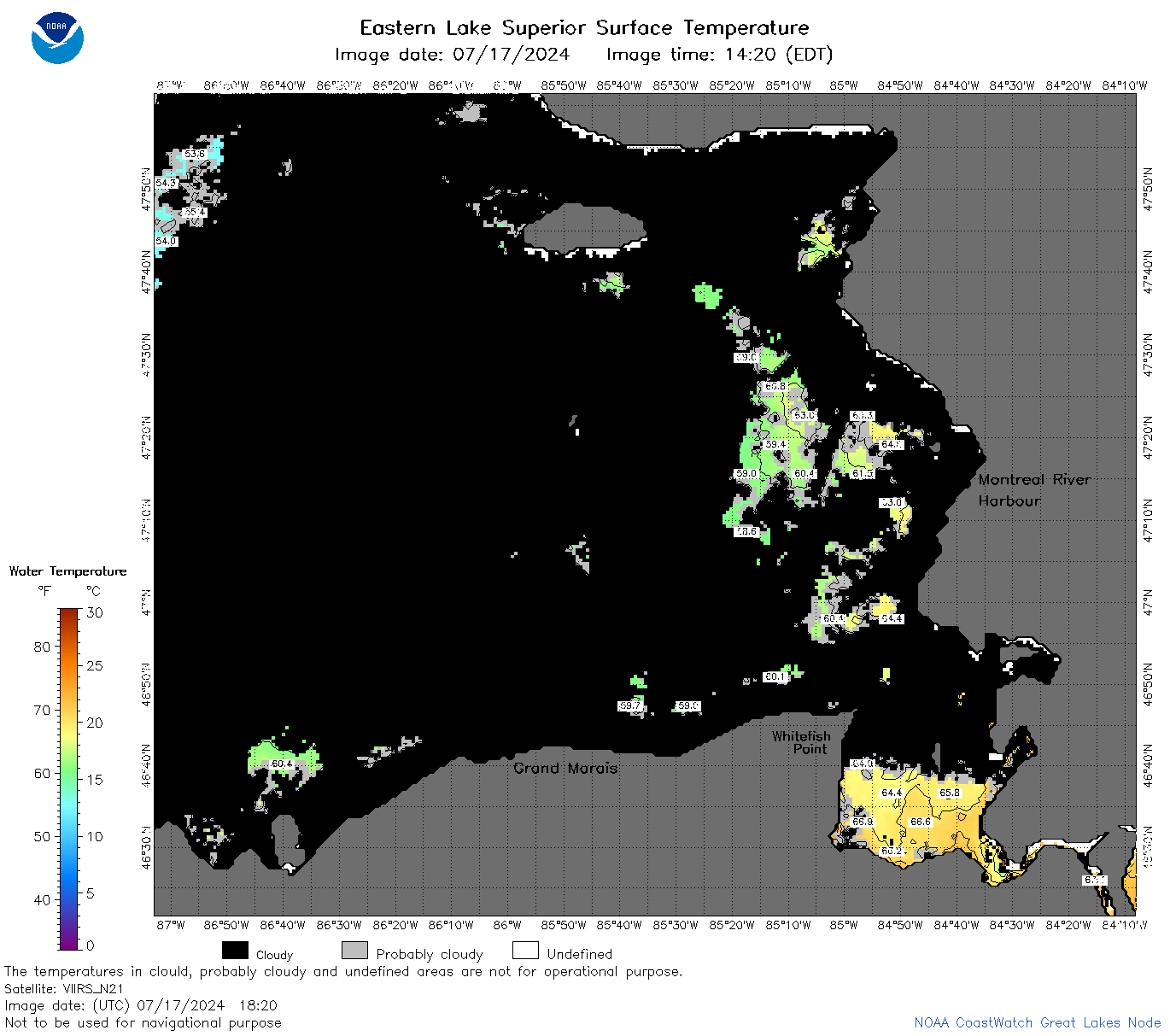Click the black Cloudy legend swatch
Viewport: 1170px width, 1036px height.
tap(235, 951)
